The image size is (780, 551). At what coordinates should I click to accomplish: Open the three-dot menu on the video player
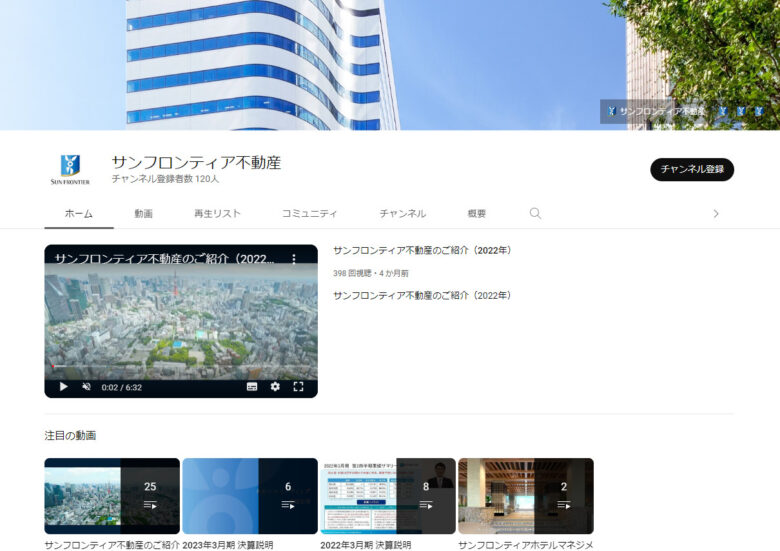click(294, 259)
